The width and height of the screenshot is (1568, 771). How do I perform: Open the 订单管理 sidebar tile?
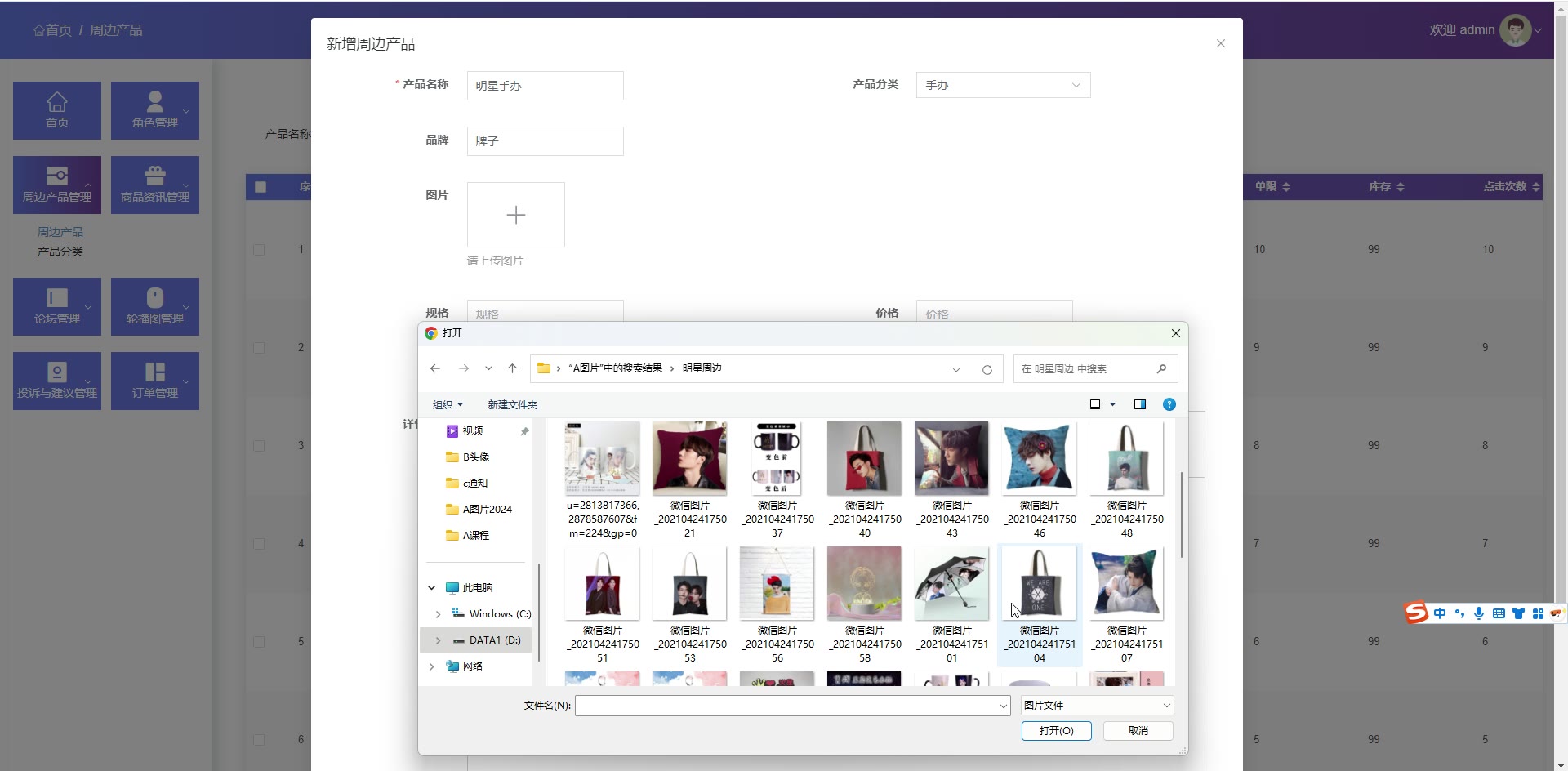click(155, 381)
